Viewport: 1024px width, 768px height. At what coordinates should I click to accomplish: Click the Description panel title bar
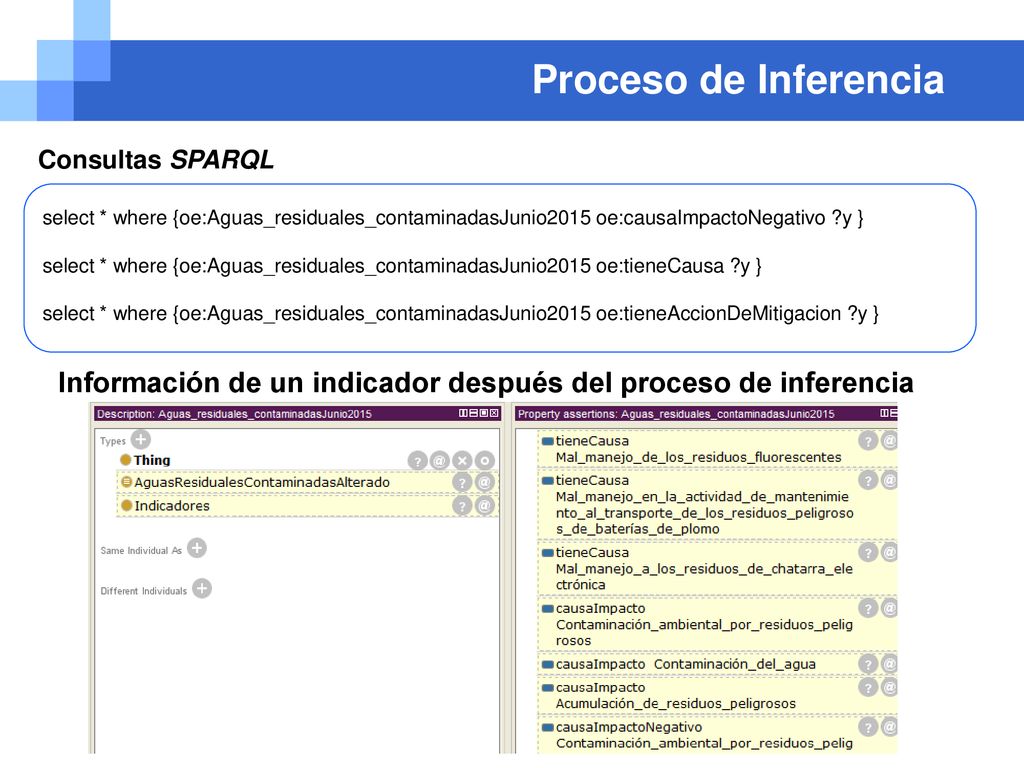click(x=297, y=413)
